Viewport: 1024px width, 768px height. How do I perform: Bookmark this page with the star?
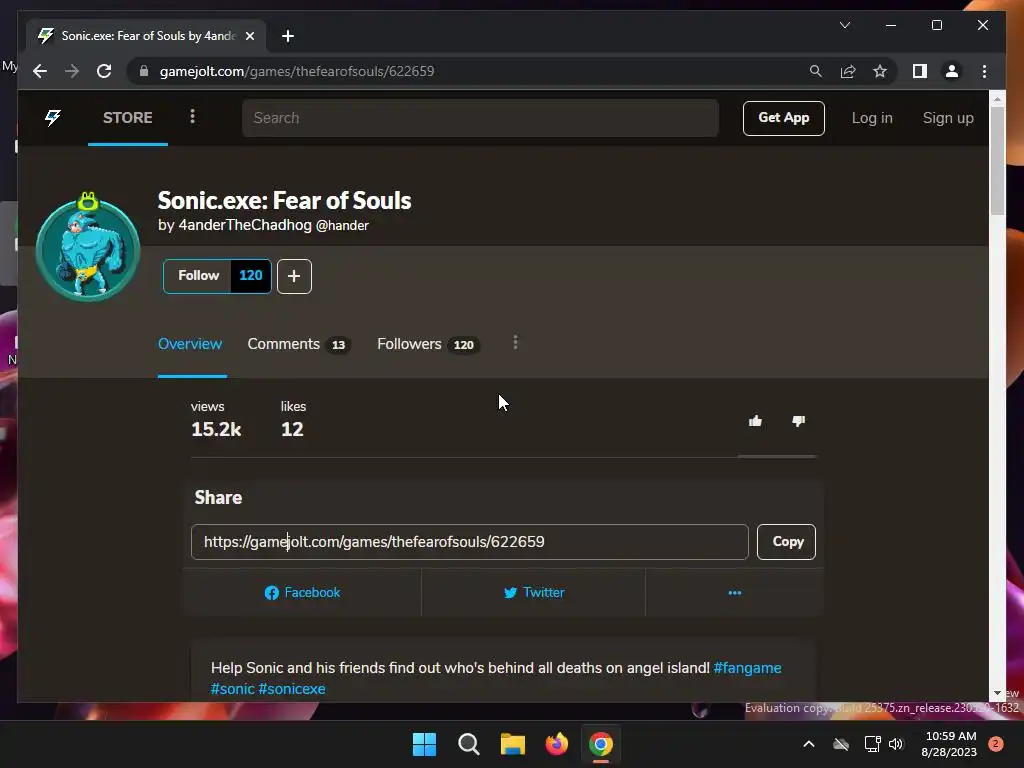880,71
